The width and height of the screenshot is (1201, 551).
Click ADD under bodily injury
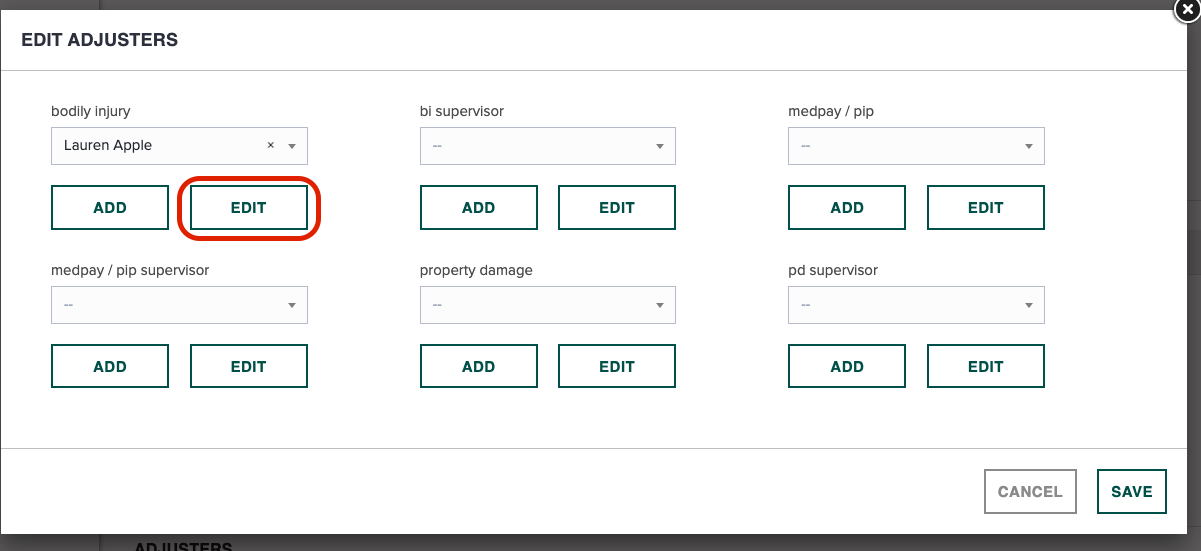pyautogui.click(x=110, y=208)
